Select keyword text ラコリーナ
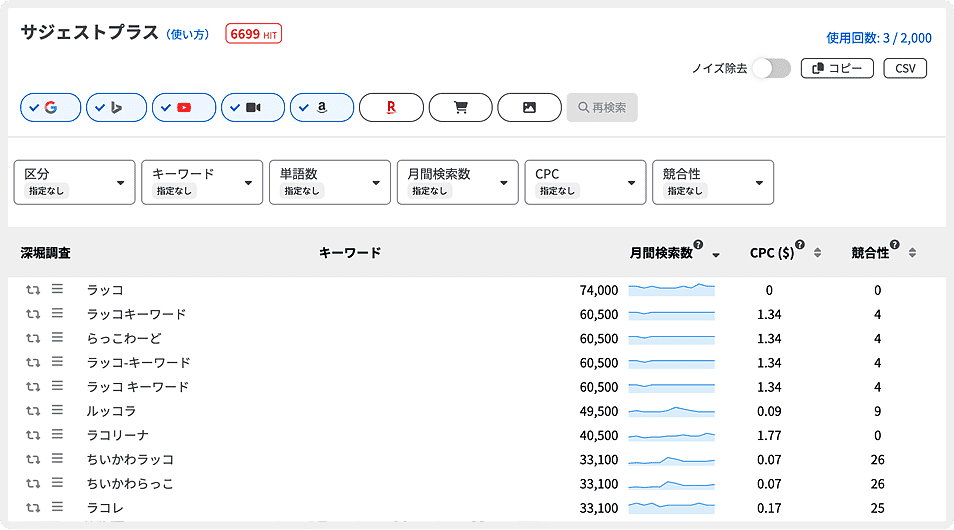The width and height of the screenshot is (954, 530). pyautogui.click(x=117, y=436)
